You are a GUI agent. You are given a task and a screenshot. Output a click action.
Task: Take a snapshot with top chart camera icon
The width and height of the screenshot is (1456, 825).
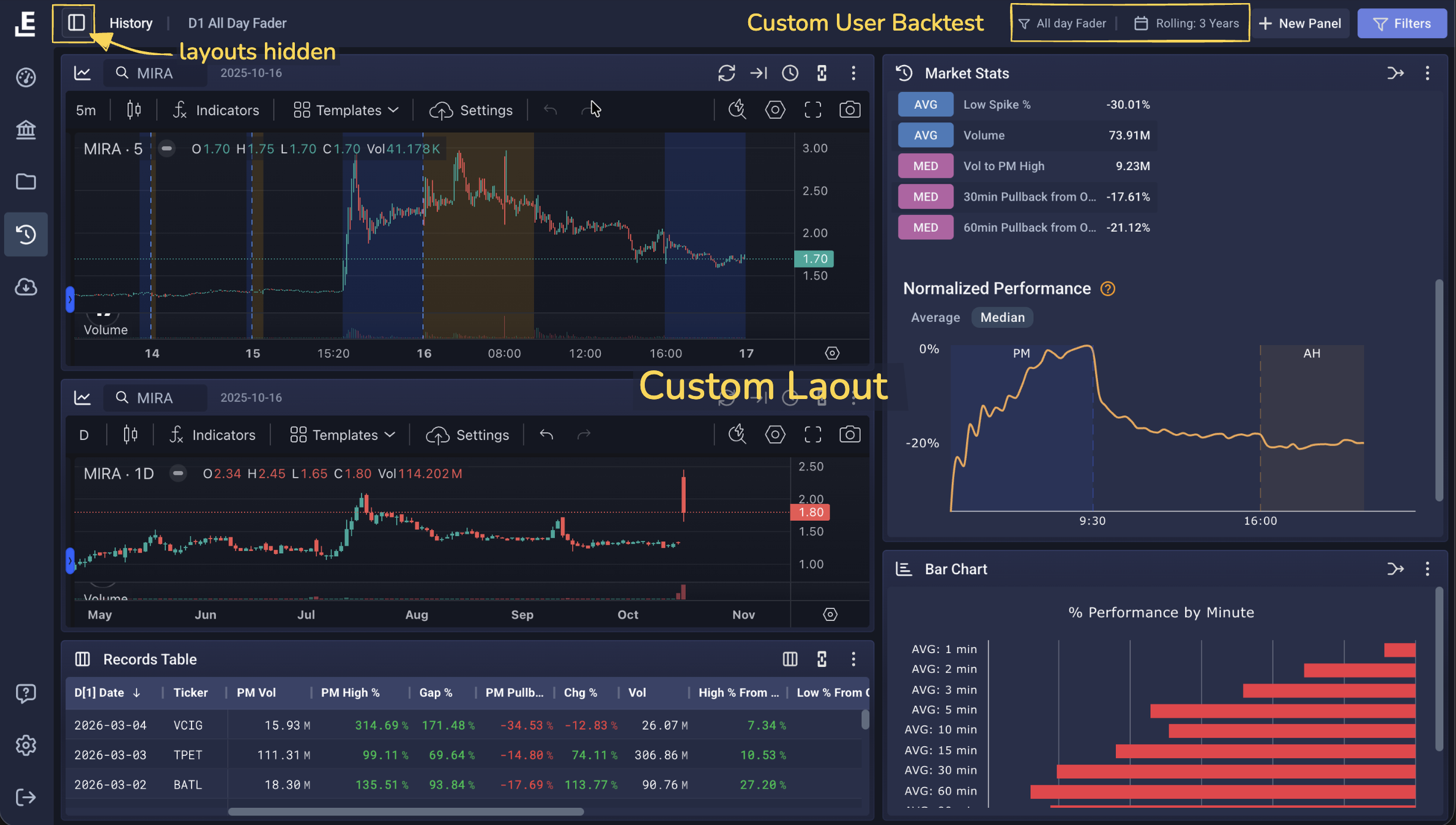pyautogui.click(x=849, y=110)
